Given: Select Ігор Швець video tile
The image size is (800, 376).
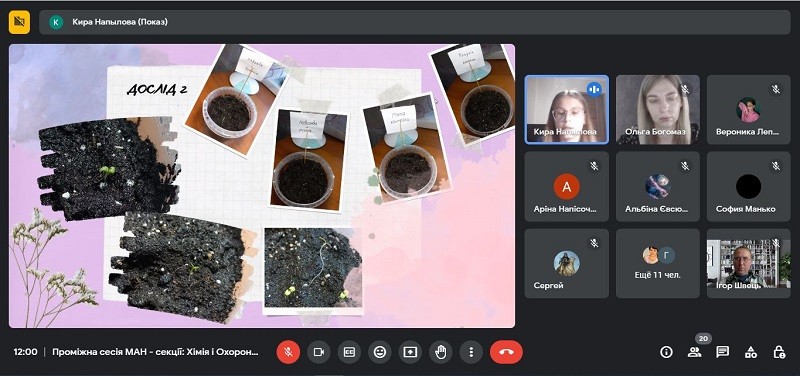Looking at the screenshot, I should click(x=748, y=263).
